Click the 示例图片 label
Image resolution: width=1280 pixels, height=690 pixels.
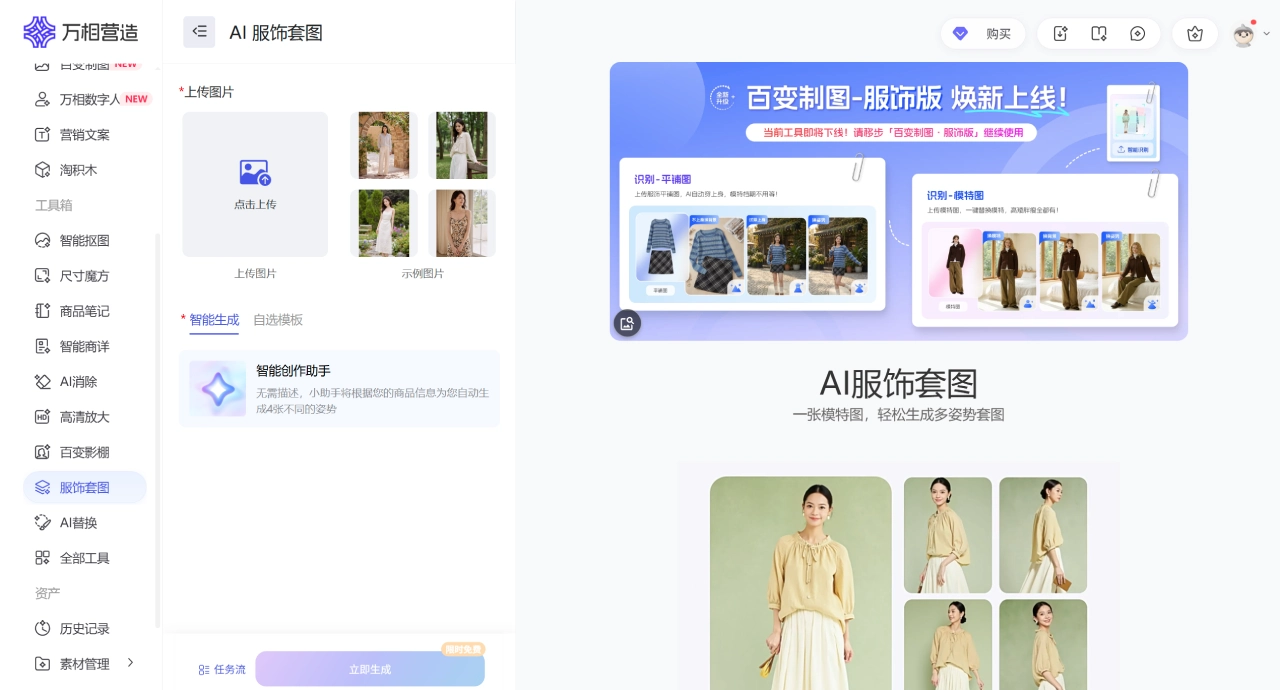click(x=423, y=273)
